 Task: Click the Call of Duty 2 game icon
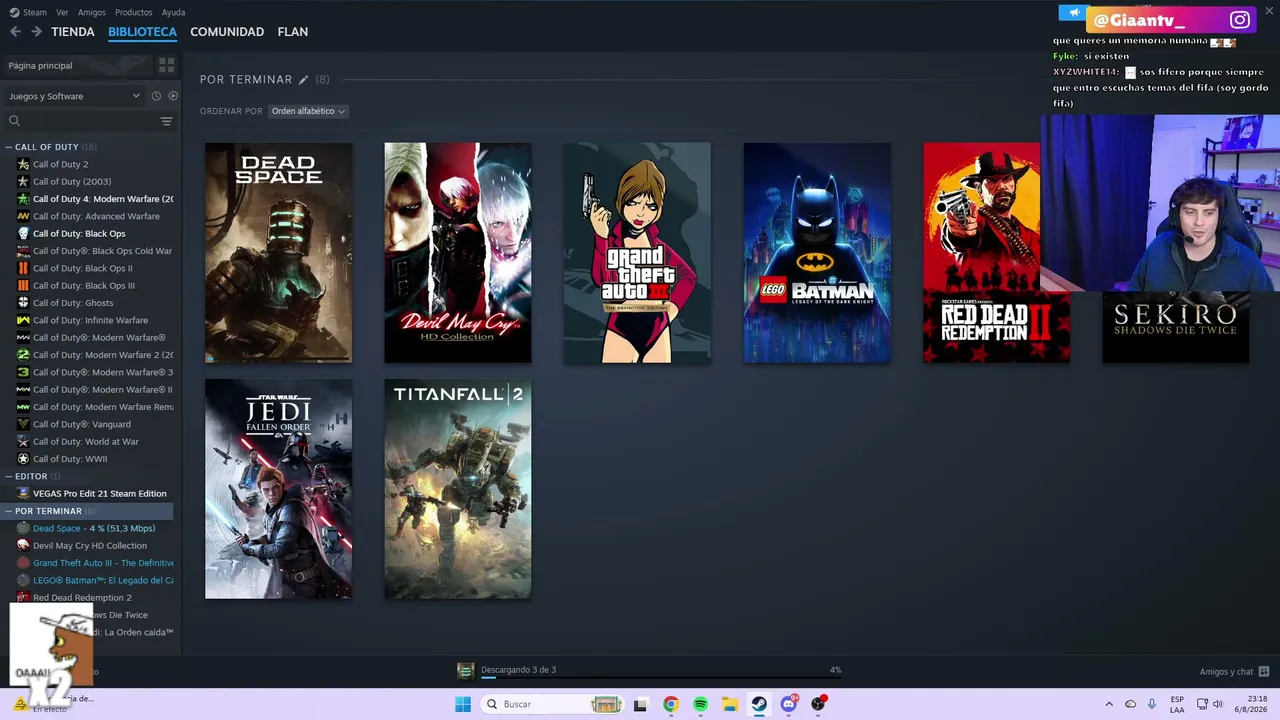coord(23,164)
